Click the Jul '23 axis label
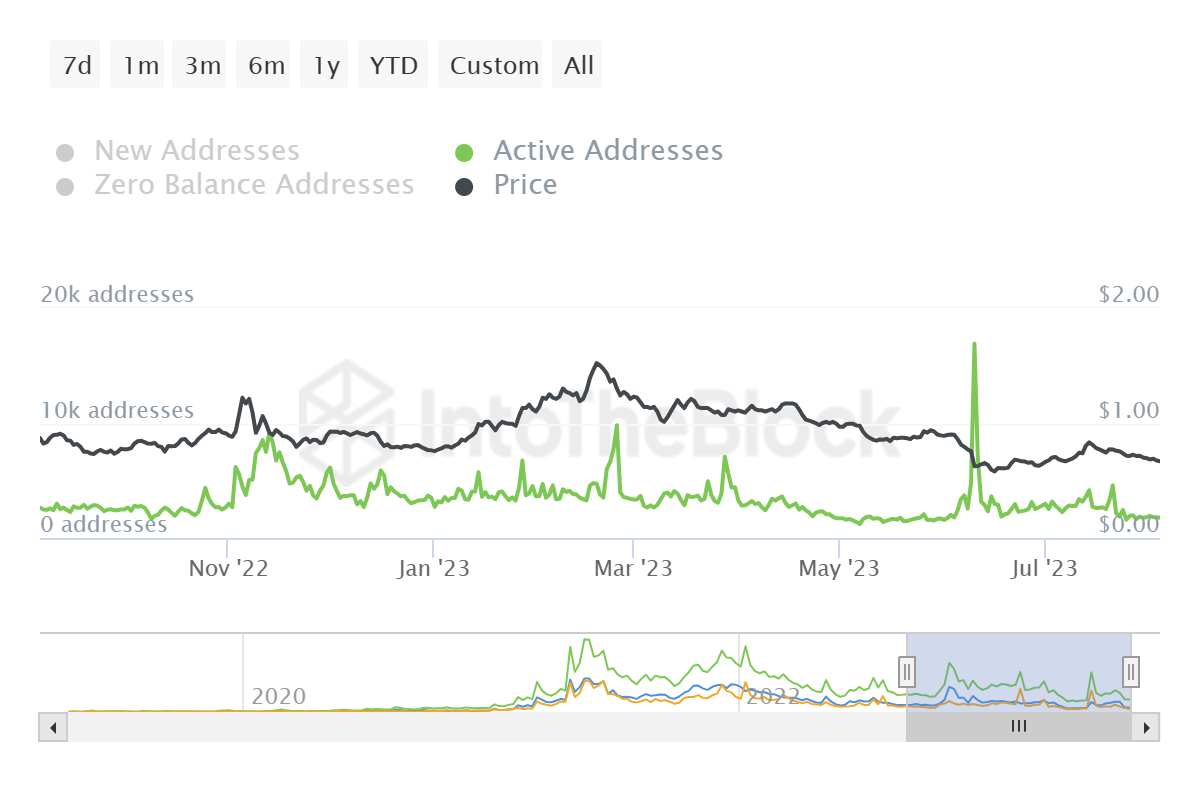Viewport: 1200px width, 800px height. coord(1044,569)
